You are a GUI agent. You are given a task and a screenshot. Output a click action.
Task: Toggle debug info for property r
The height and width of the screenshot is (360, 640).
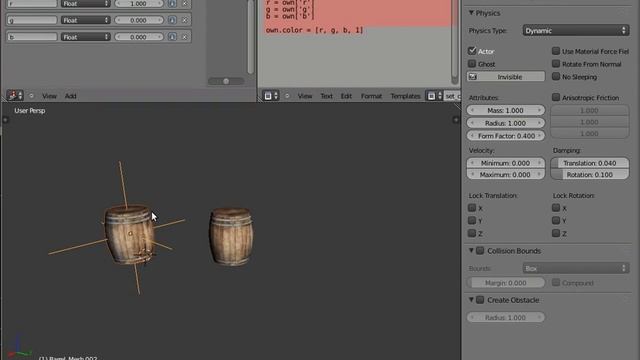click(x=172, y=3)
